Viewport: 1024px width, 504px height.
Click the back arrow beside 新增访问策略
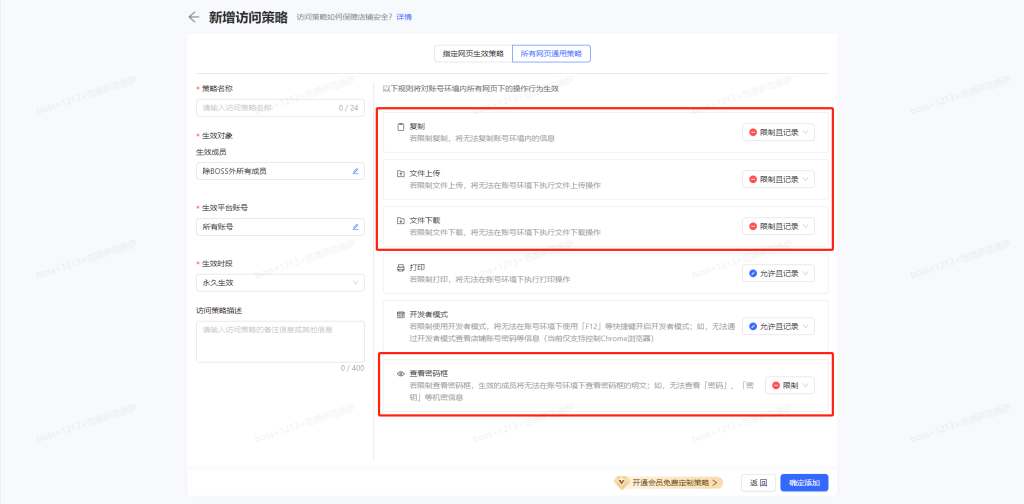194,17
